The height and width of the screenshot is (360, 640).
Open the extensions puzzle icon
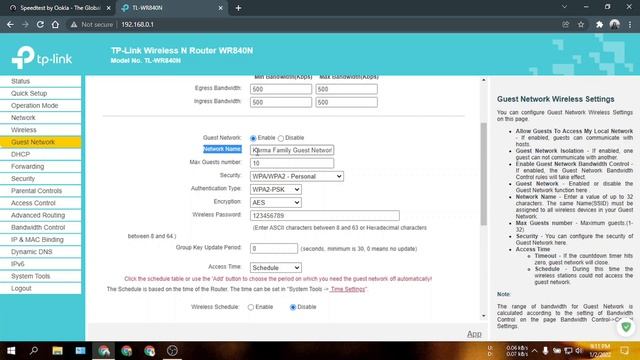599,24
